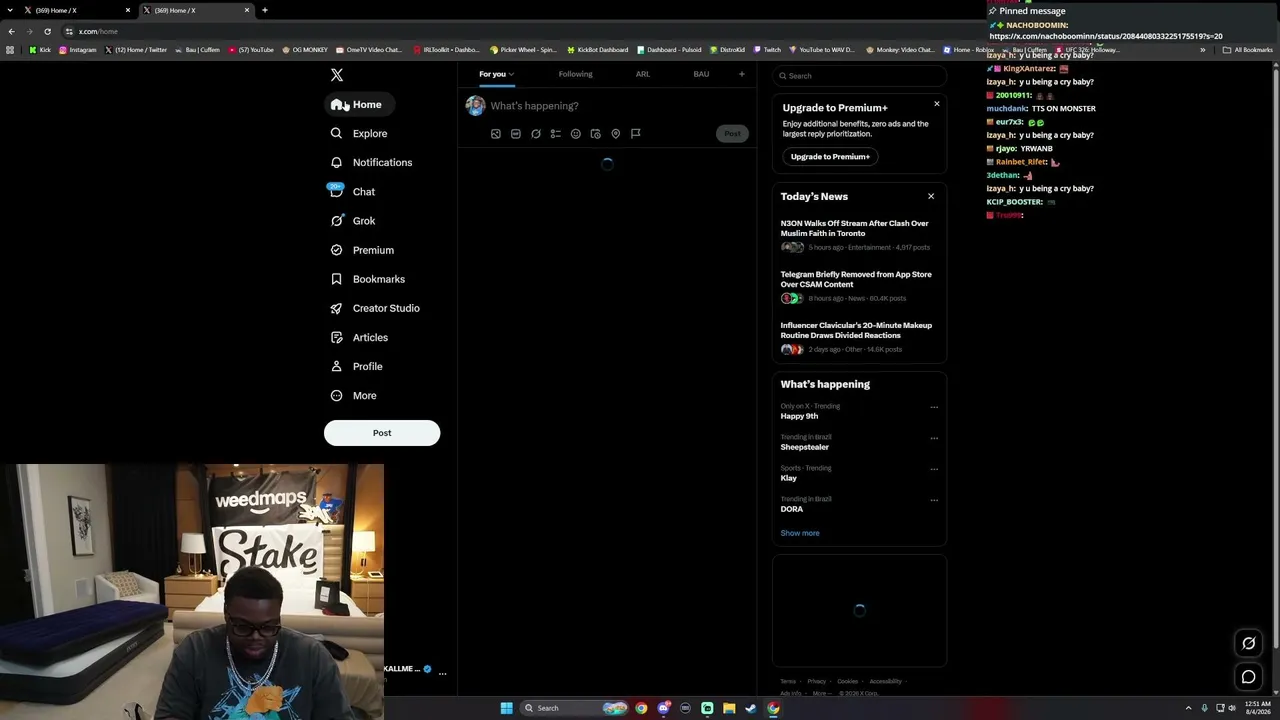The image size is (1280, 720).
Task: Add a new timeline tab with plus
Action: [x=741, y=74]
